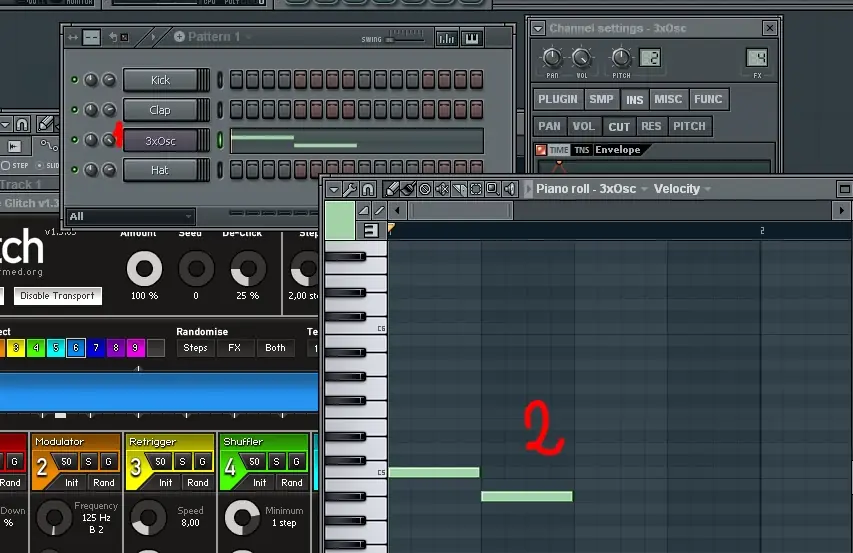The image size is (853, 553).
Task: Open keyboard editor in step sequencer
Action: pos(472,38)
